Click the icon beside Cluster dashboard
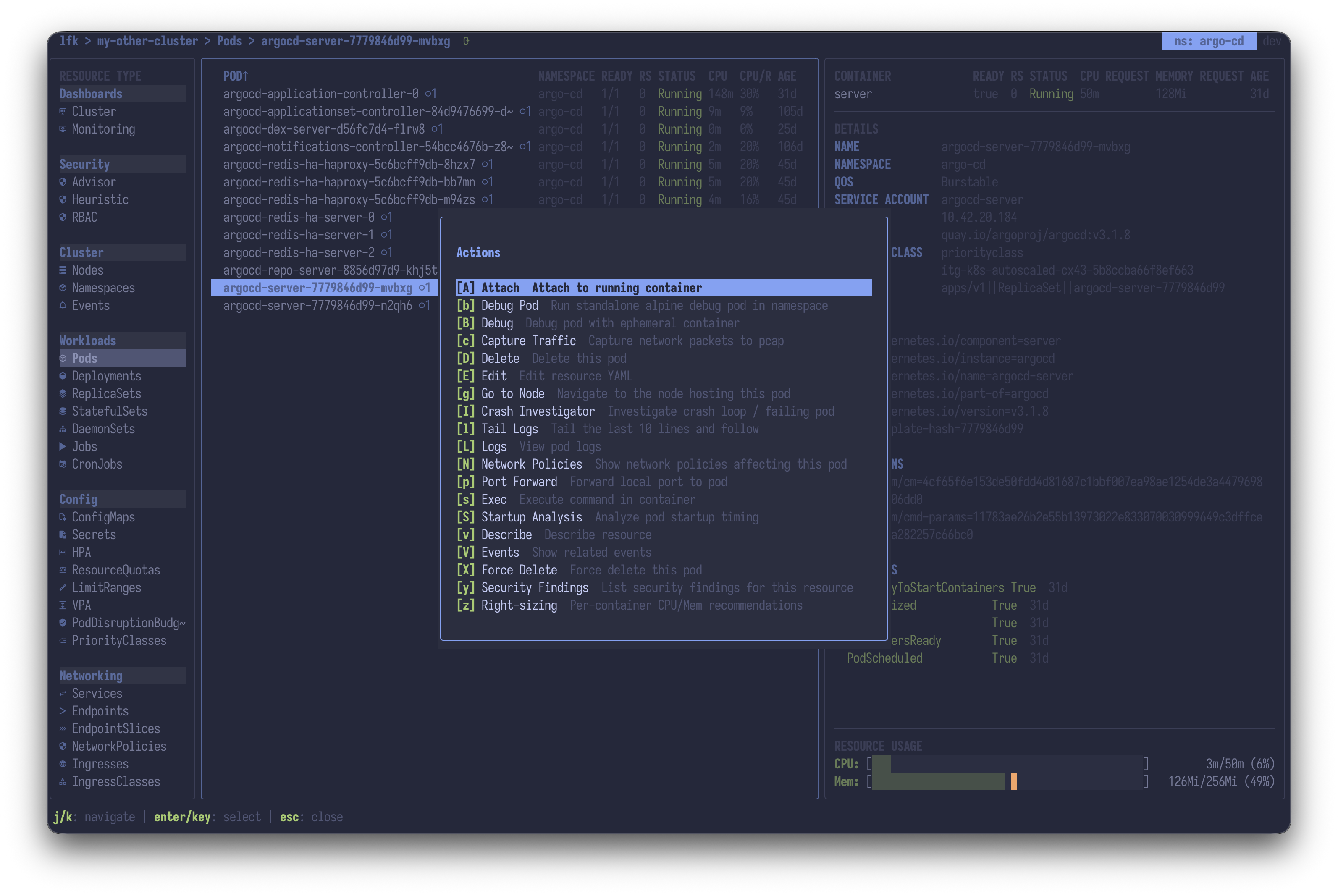 [63, 111]
